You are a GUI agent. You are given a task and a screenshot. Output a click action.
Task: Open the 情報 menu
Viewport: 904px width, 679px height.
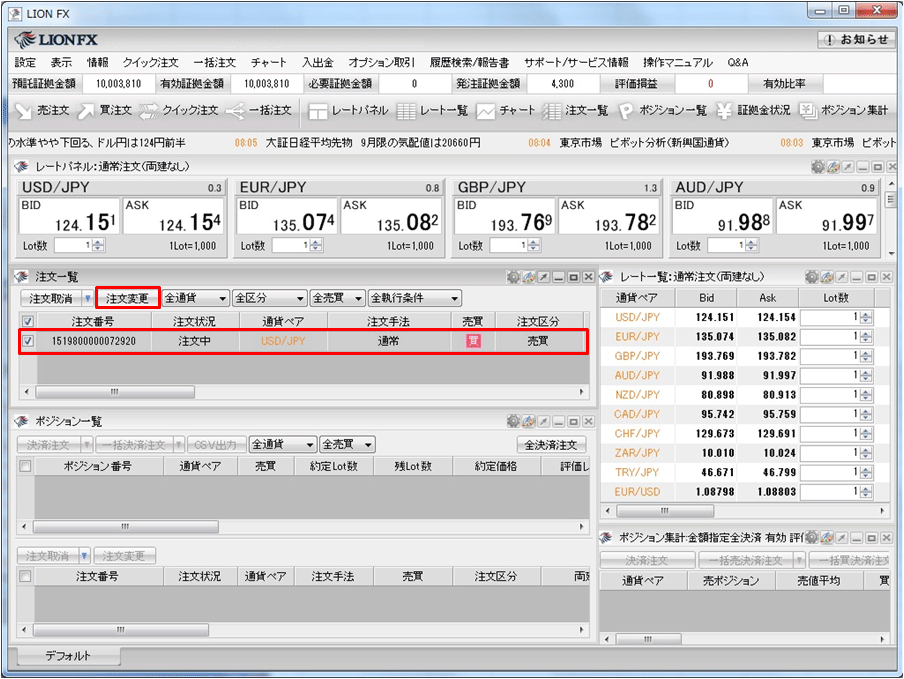pos(97,62)
